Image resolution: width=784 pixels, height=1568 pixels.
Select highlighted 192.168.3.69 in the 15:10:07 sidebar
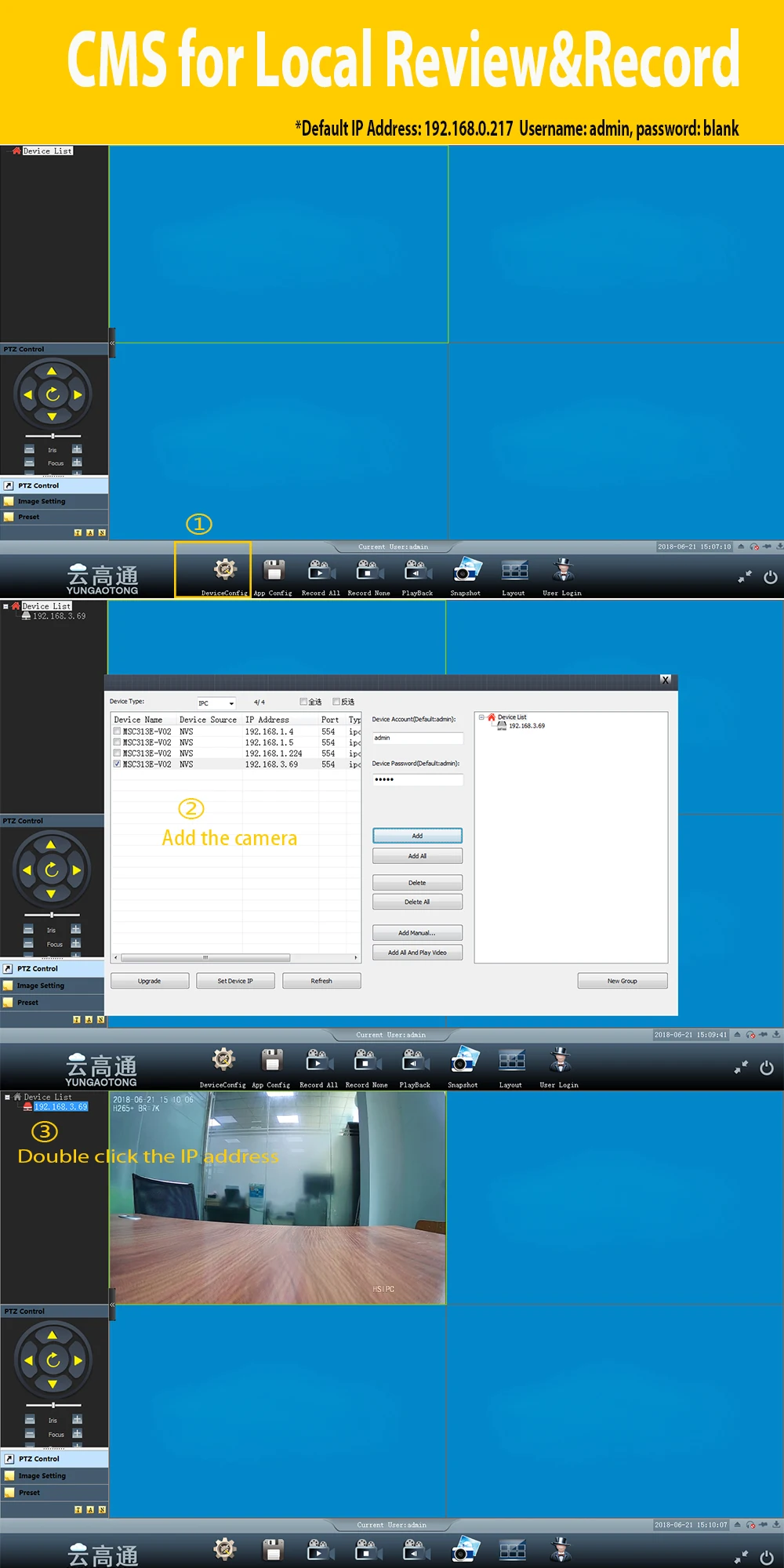60,1107
